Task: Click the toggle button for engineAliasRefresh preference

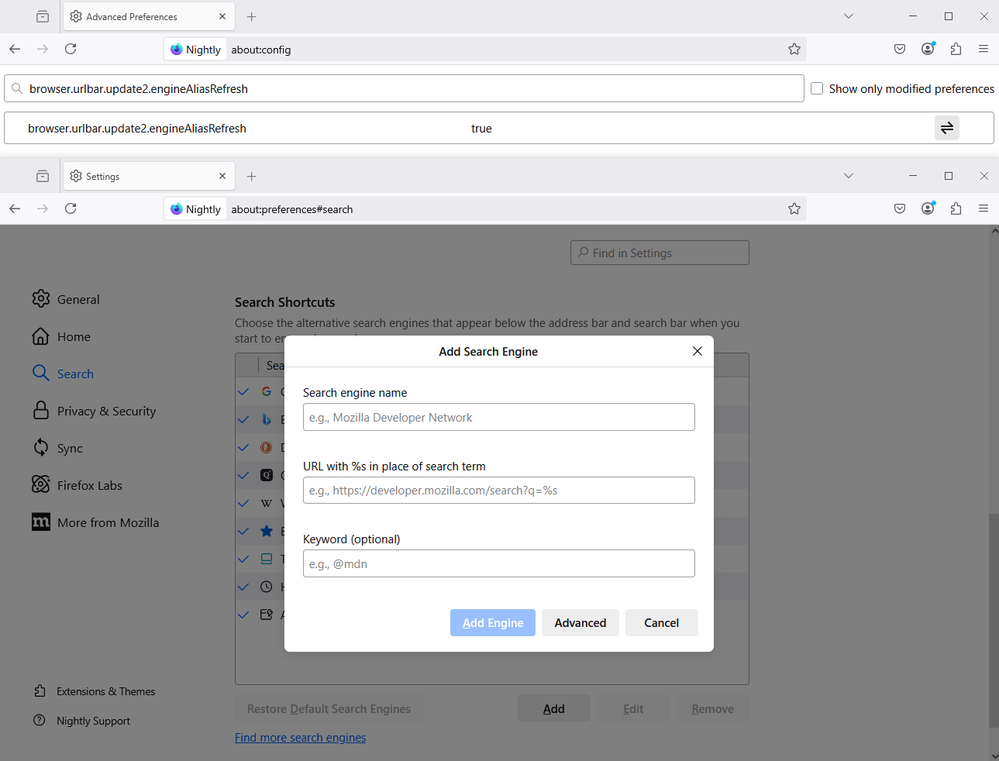Action: (946, 128)
